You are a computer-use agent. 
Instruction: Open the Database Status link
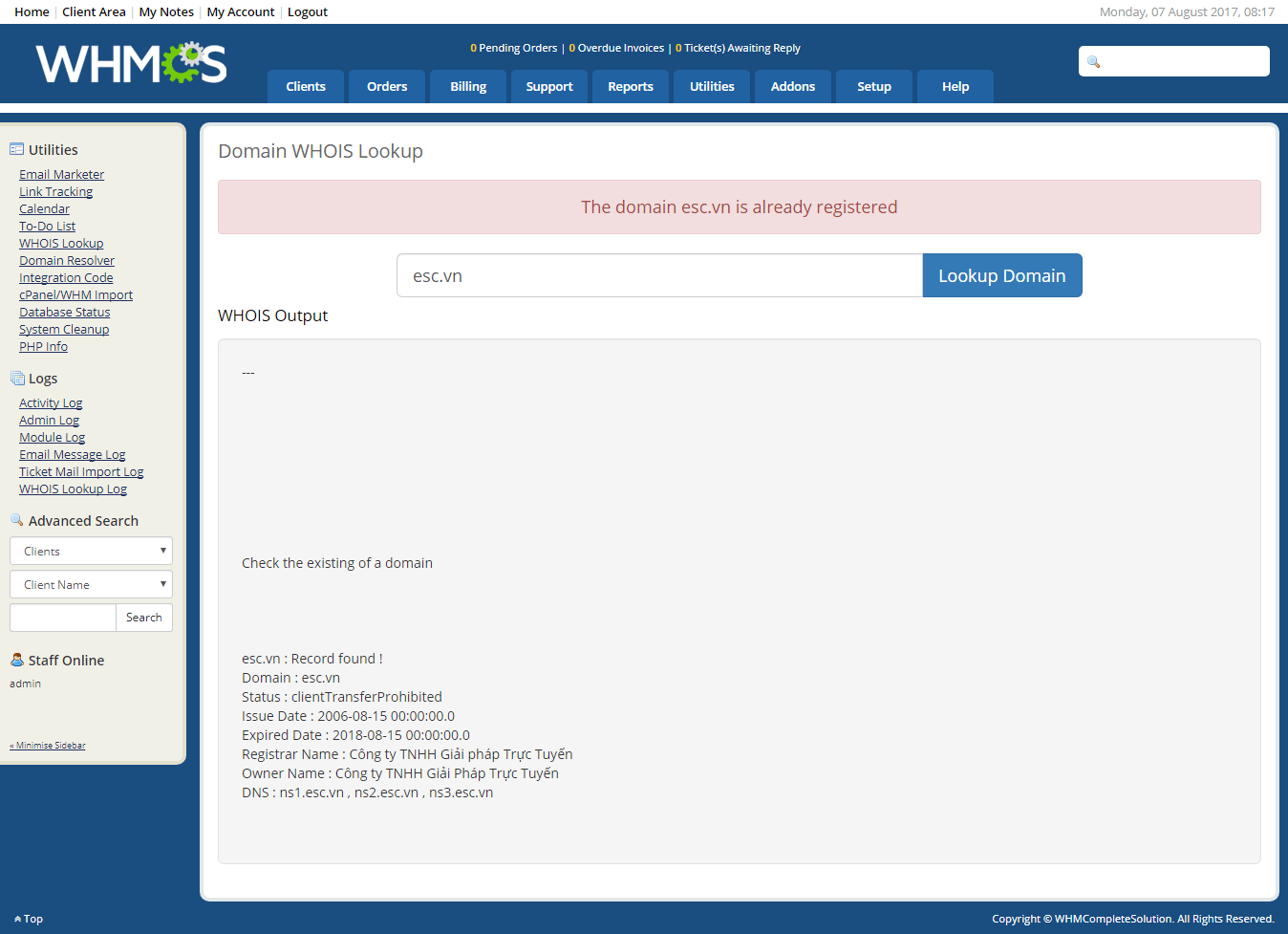pos(64,312)
